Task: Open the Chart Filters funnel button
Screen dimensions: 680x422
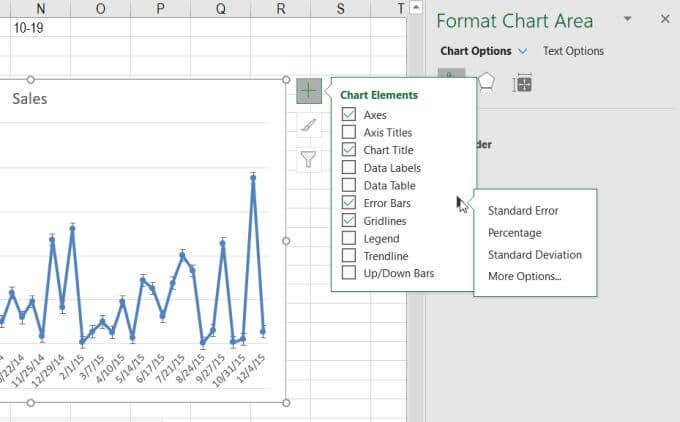Action: tap(309, 159)
